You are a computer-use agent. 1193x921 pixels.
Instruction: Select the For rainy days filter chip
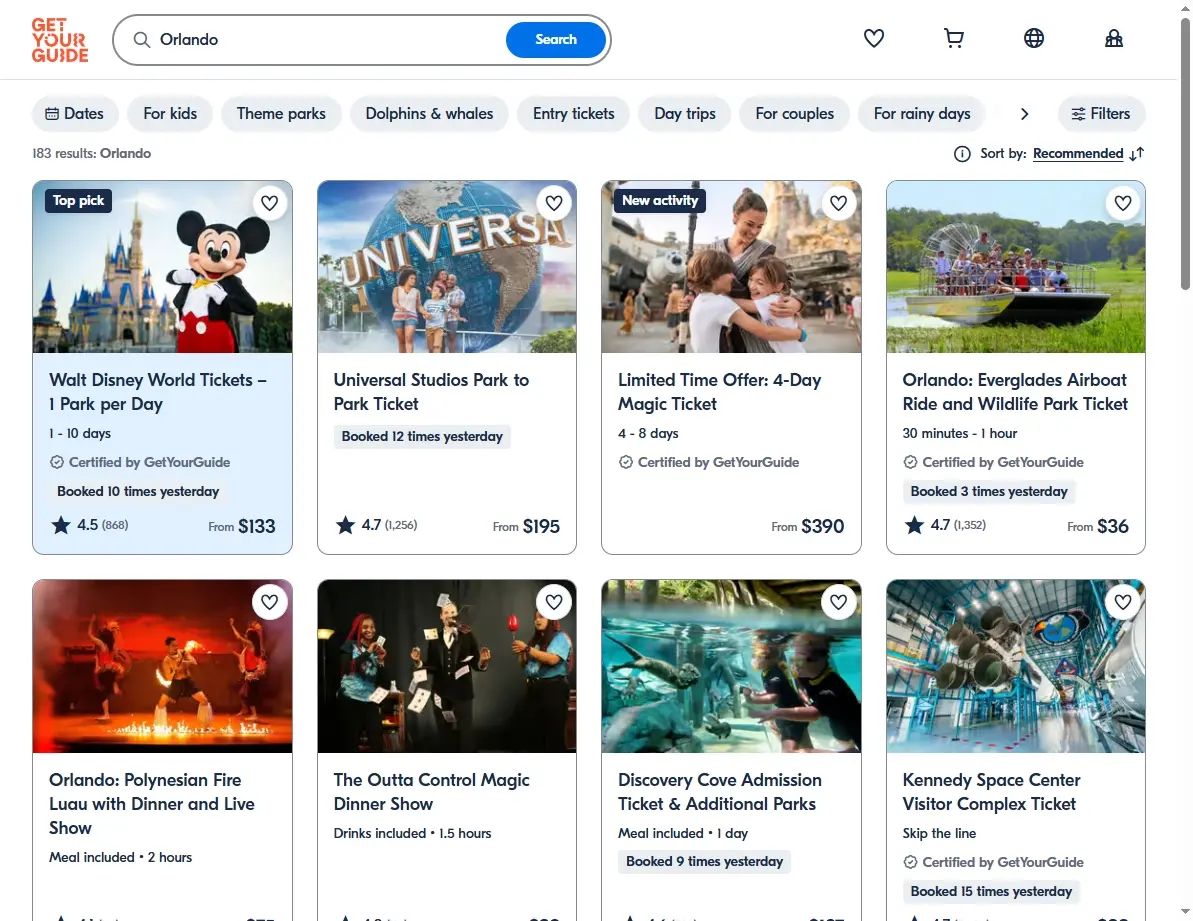pyautogui.click(x=921, y=114)
